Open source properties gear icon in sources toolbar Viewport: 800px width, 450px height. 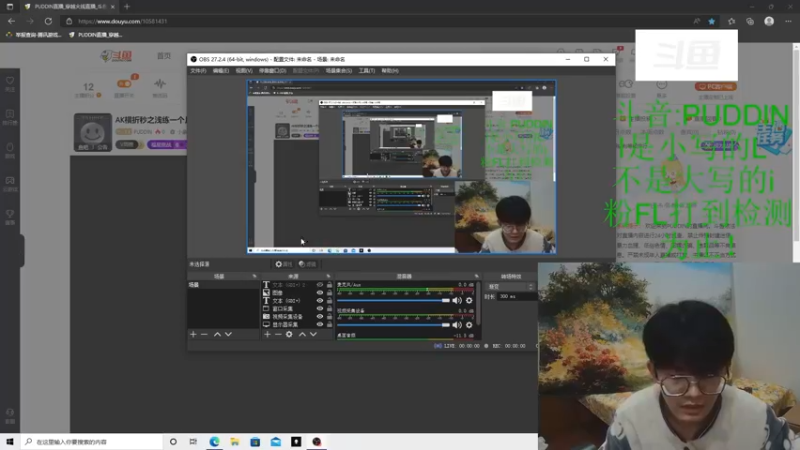tap(289, 334)
